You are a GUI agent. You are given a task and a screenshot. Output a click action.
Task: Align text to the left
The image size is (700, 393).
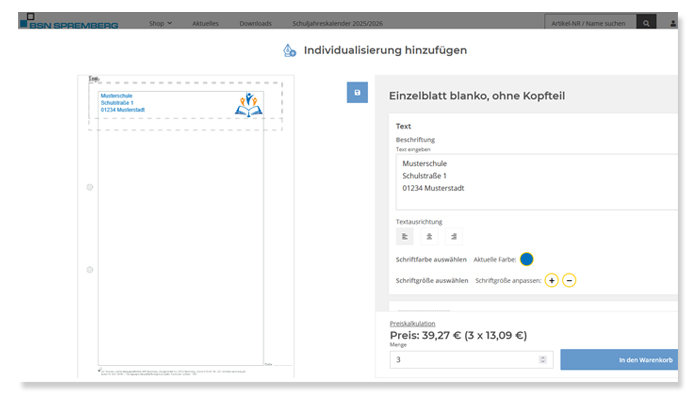point(405,236)
